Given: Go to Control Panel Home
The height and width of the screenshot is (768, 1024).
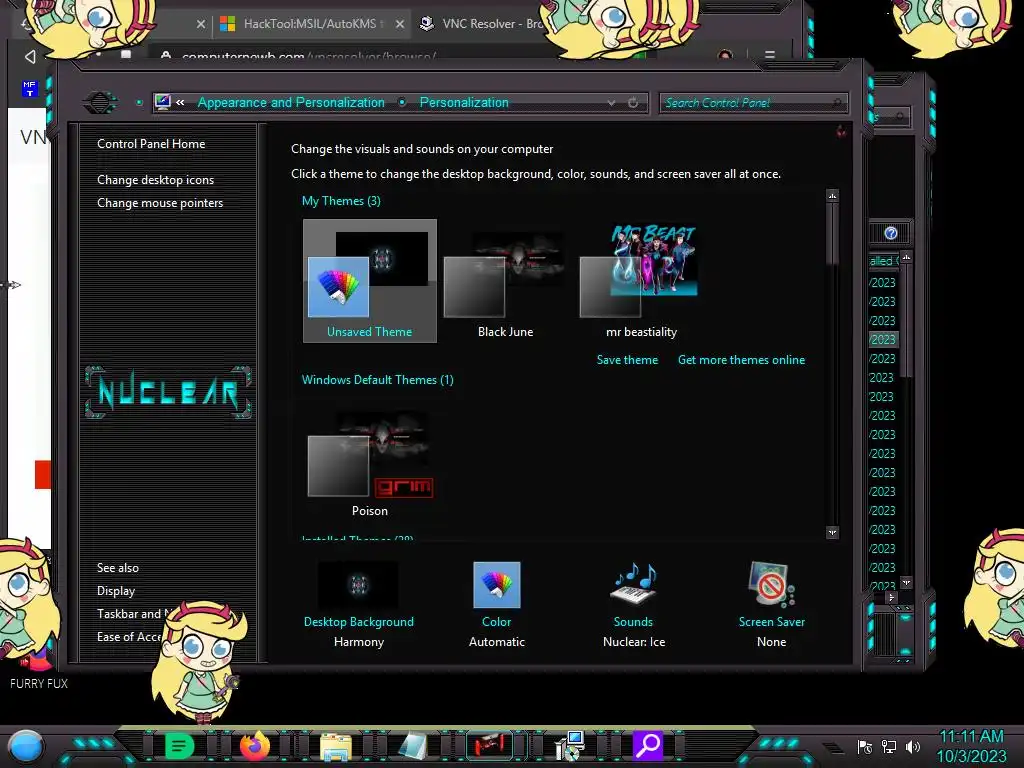Looking at the screenshot, I should [151, 144].
